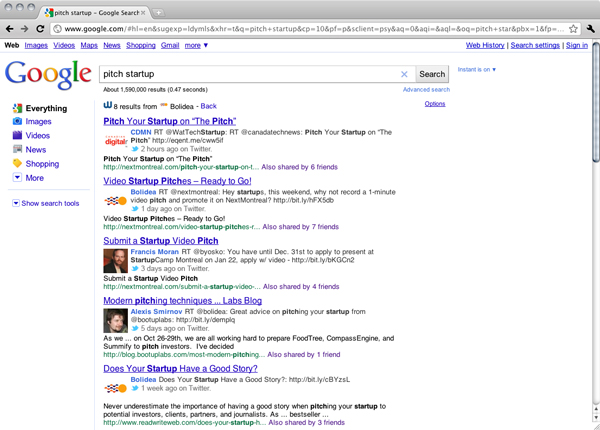
Task: Click the Search button
Action: coord(432,74)
